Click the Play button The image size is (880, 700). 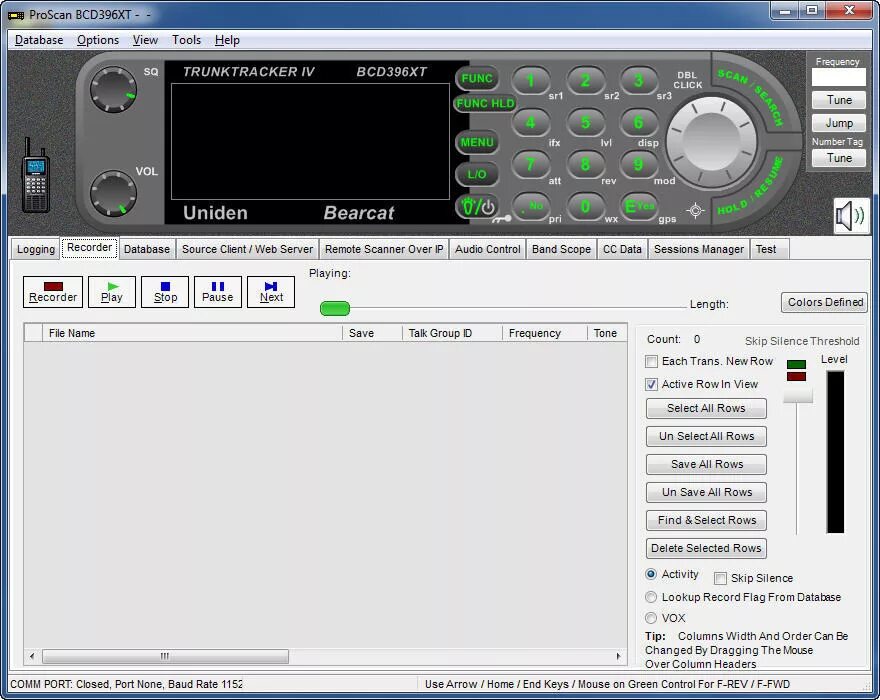point(112,292)
